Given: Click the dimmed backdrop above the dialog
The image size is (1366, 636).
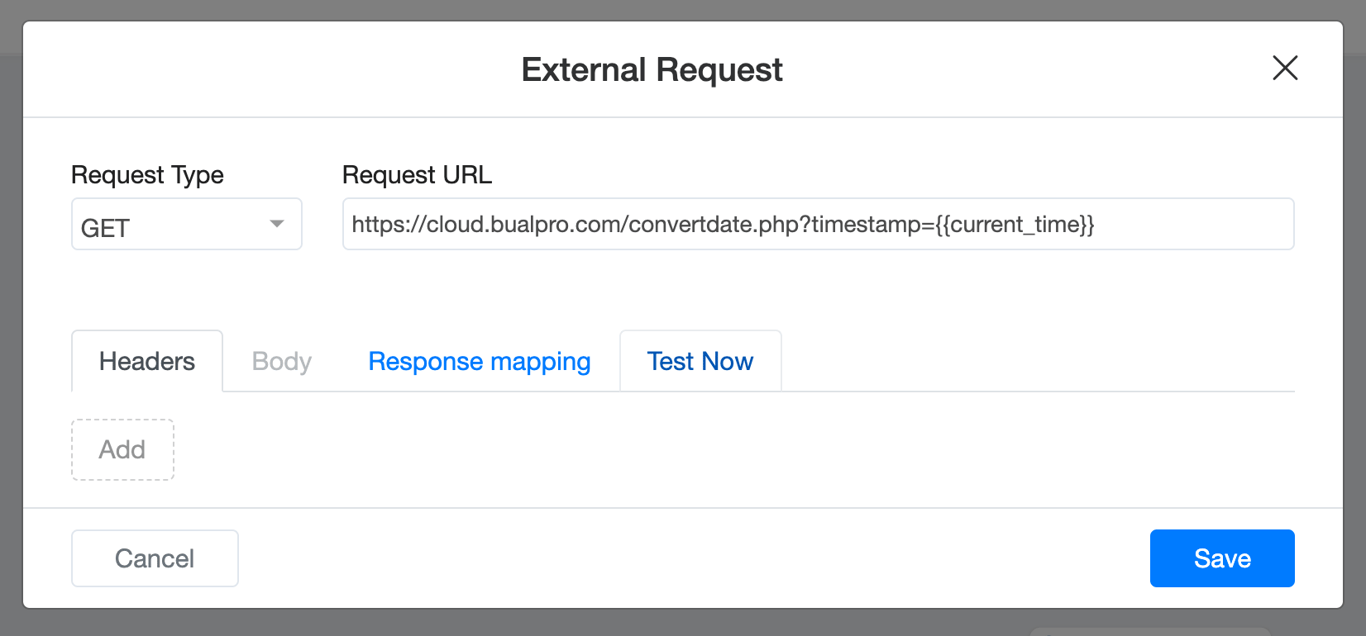Looking at the screenshot, I should [683, 9].
